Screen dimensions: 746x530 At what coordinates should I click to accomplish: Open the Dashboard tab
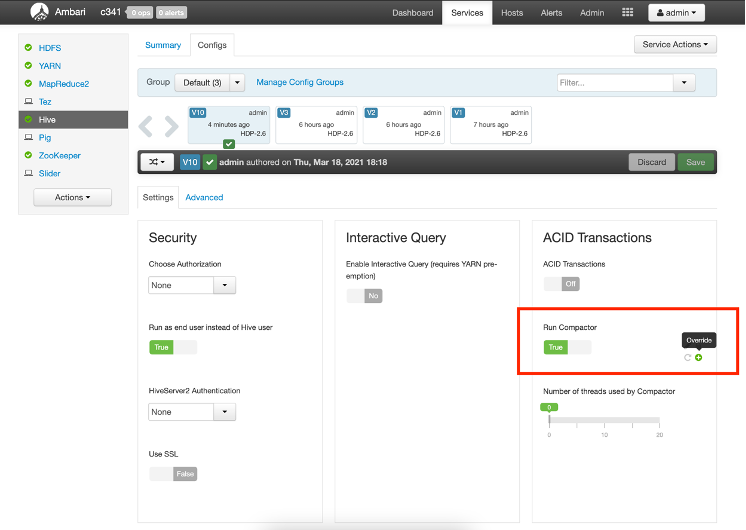pyautogui.click(x=412, y=13)
